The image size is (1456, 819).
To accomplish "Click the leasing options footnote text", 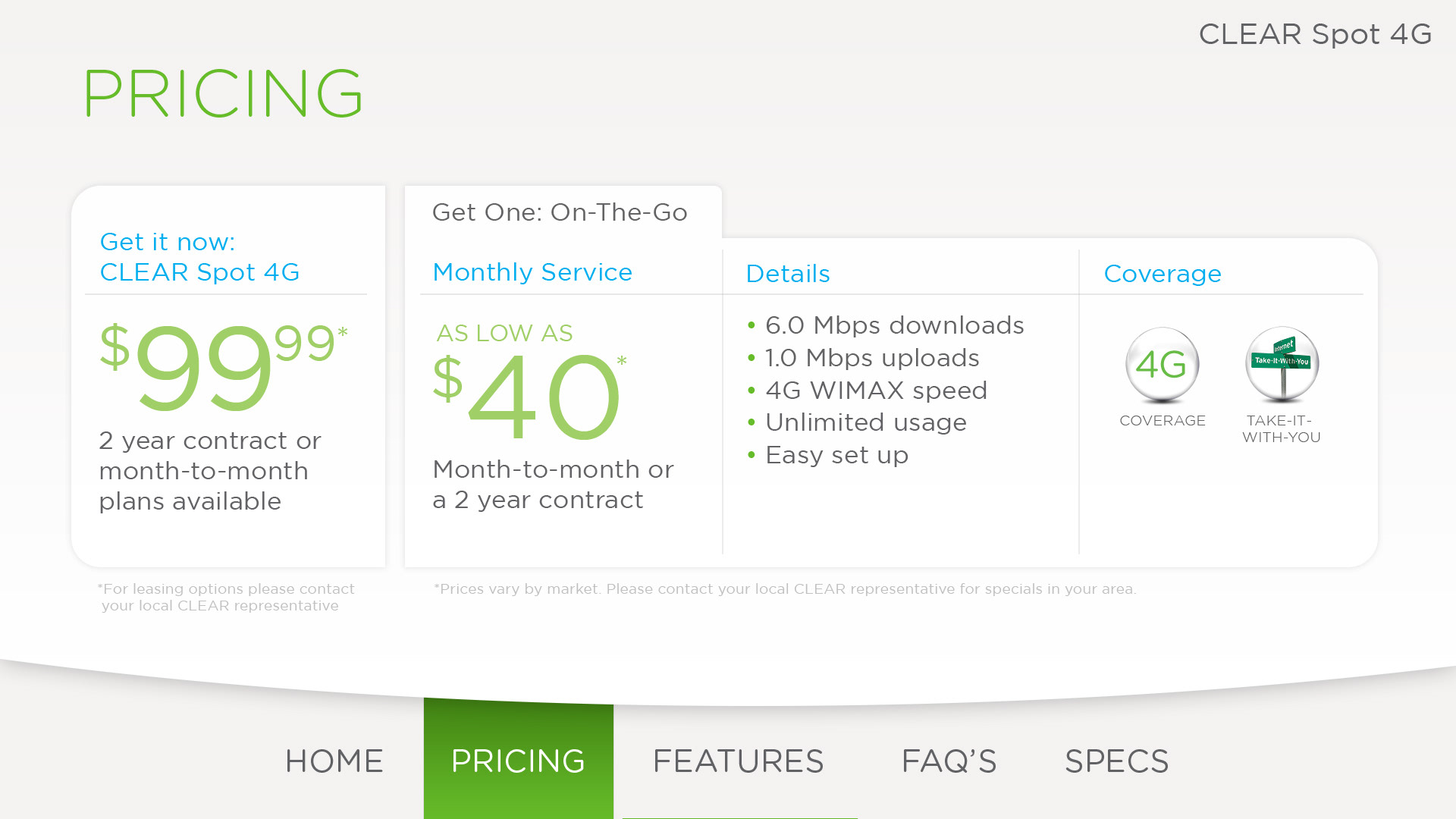I will (x=225, y=597).
